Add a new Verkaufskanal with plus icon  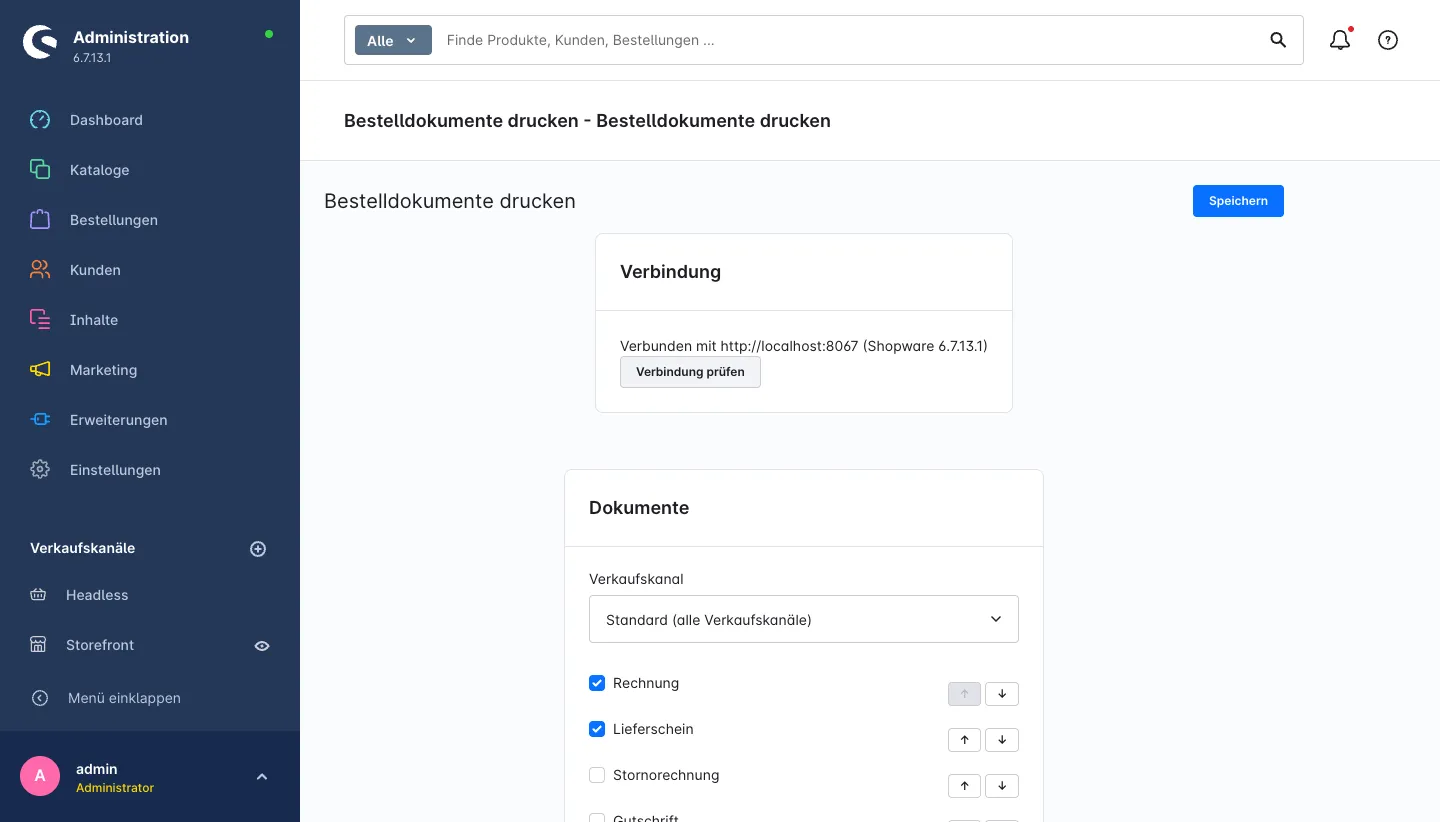coord(258,549)
